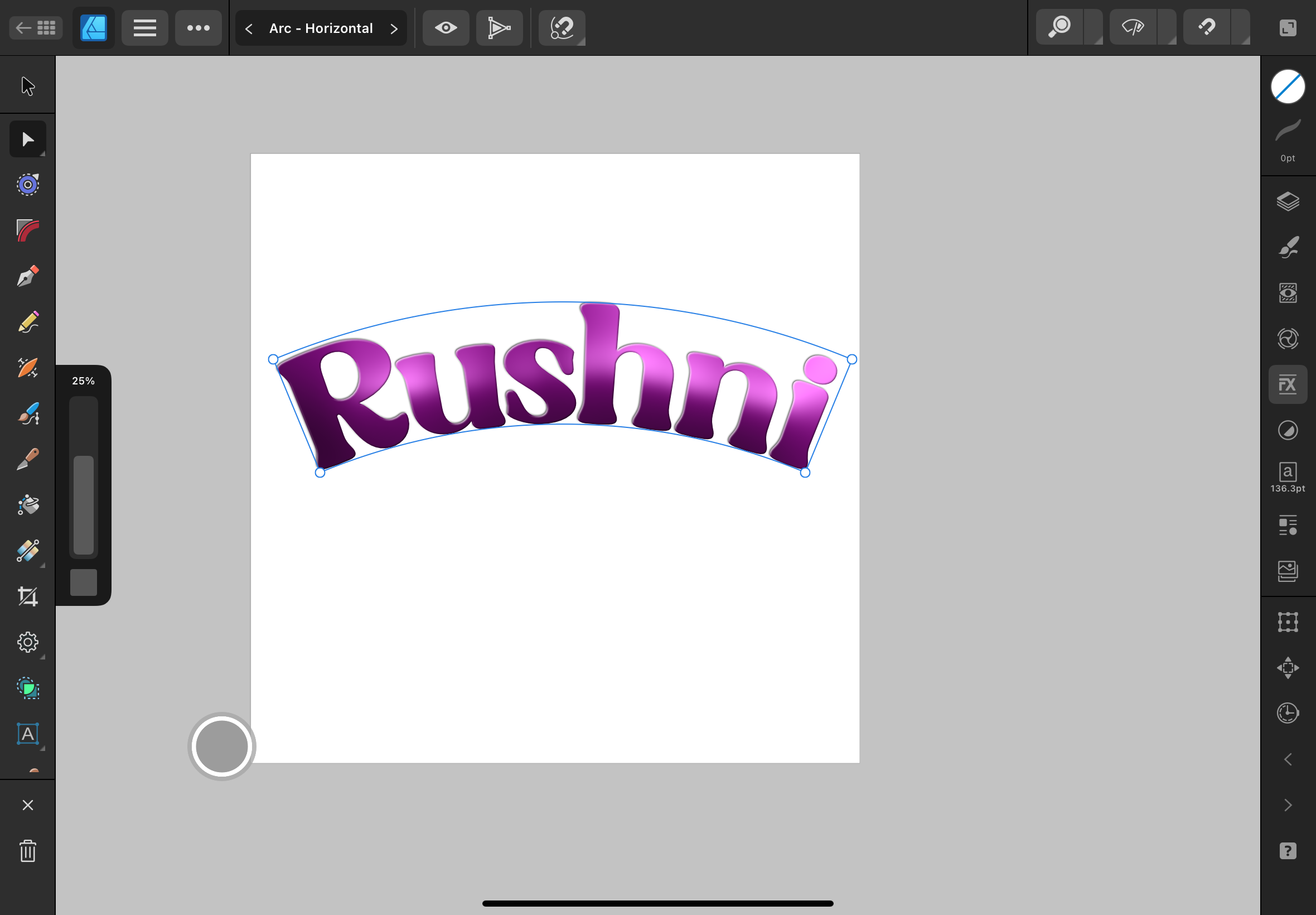Select the Contour tool
The width and height of the screenshot is (1316, 915).
27,185
